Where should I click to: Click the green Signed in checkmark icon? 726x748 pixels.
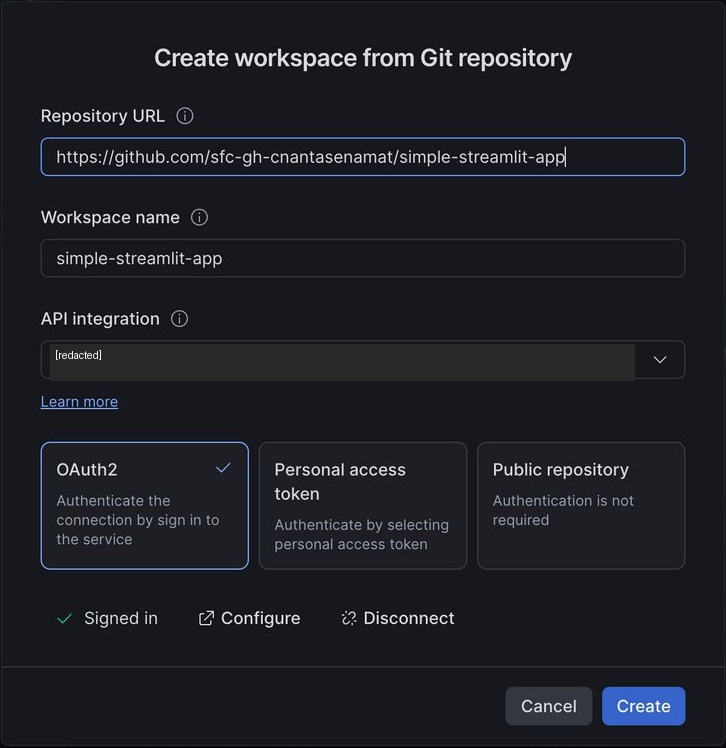click(x=64, y=618)
